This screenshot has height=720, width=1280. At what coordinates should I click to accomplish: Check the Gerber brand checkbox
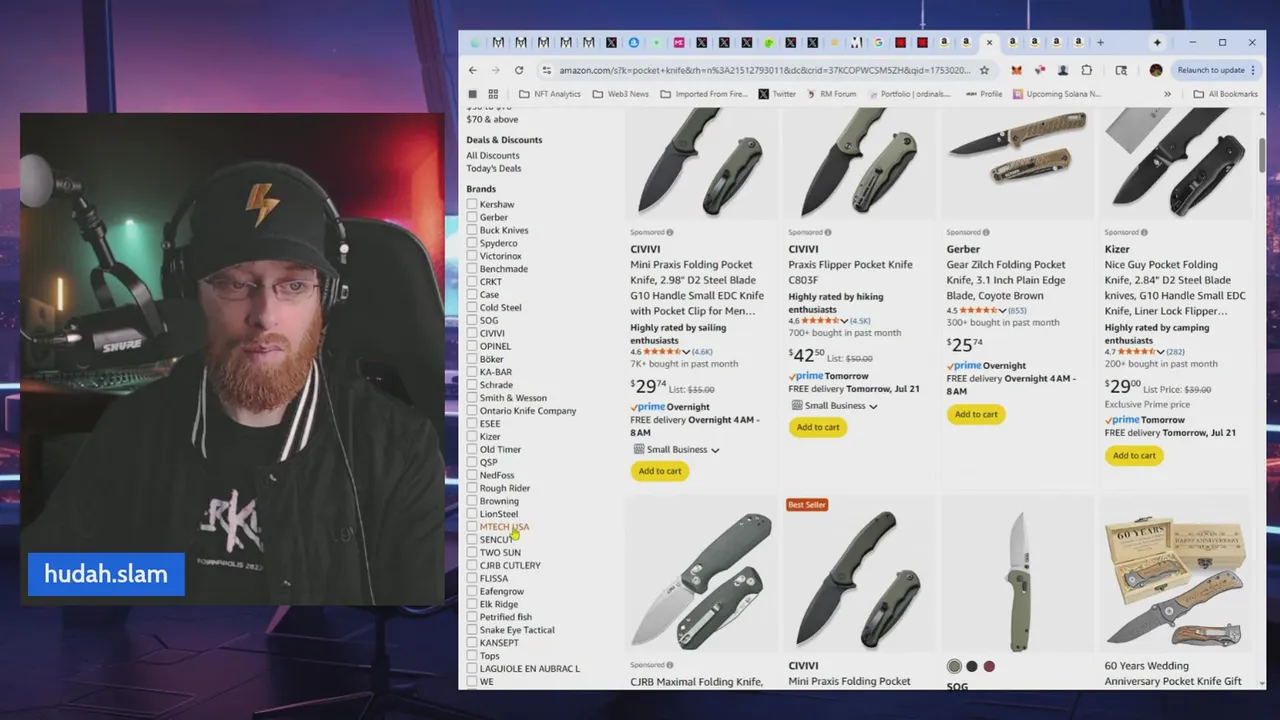(x=472, y=217)
